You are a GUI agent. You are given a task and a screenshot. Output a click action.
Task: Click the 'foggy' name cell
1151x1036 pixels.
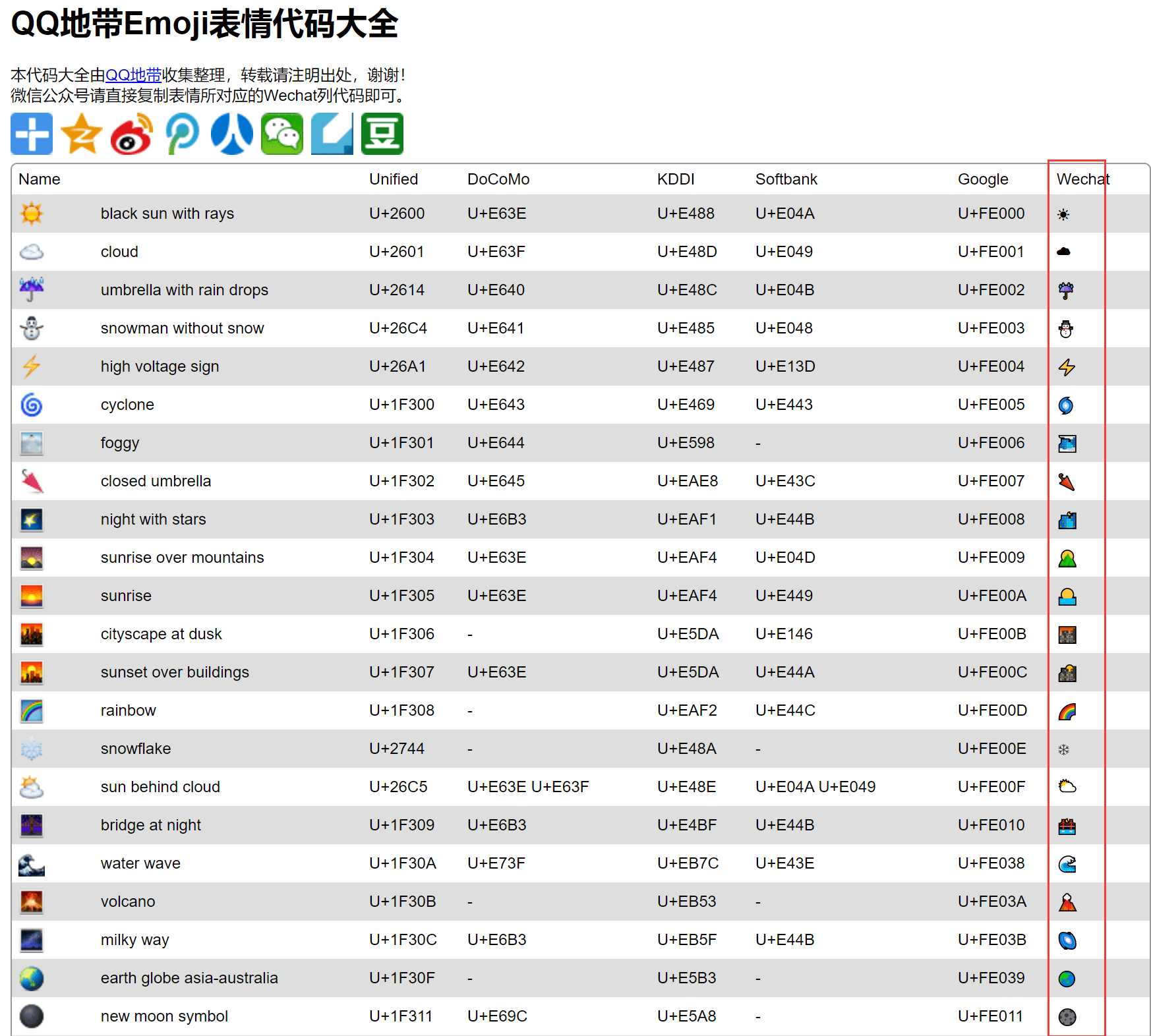[x=120, y=443]
